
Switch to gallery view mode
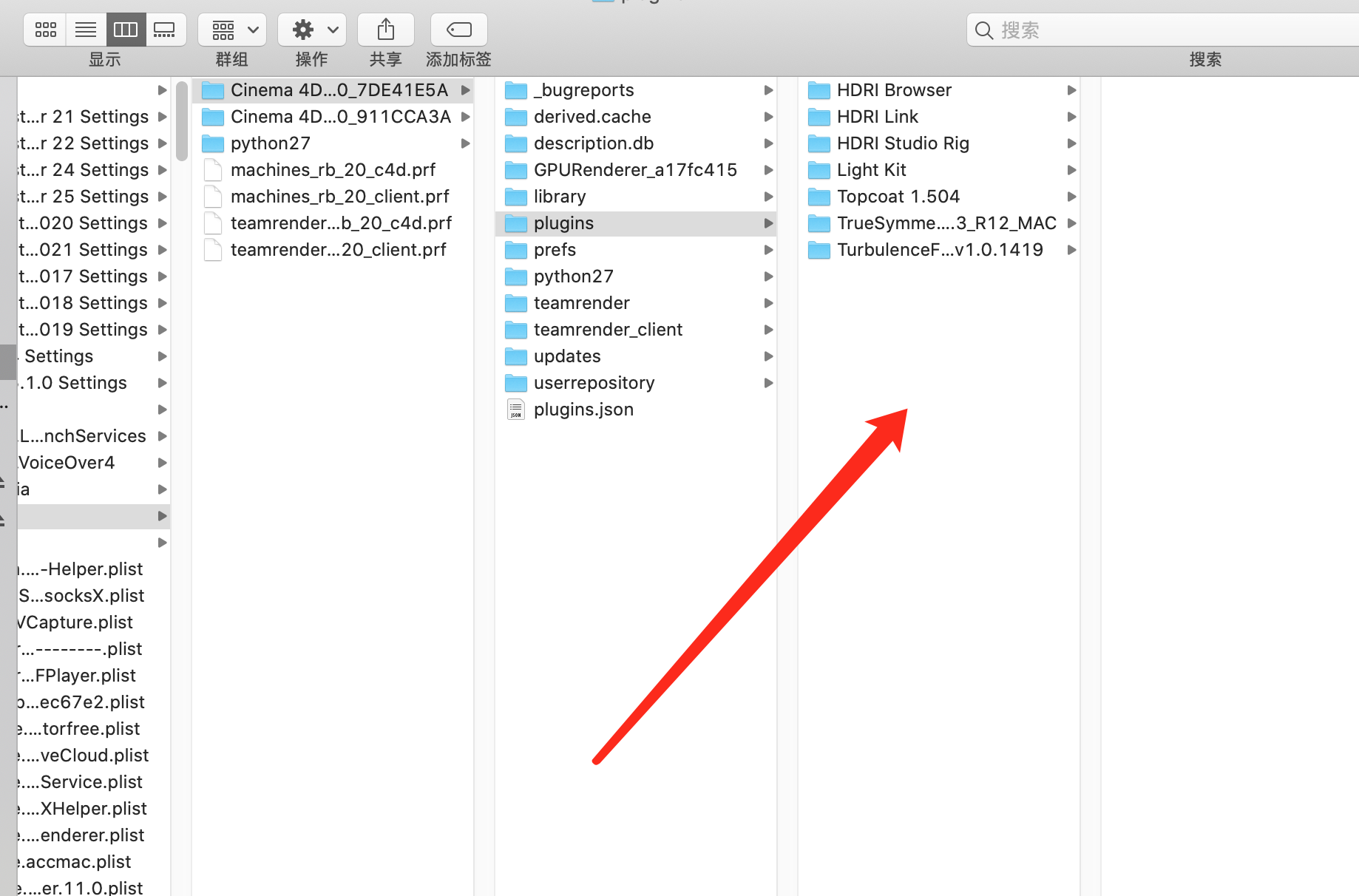click(x=165, y=30)
